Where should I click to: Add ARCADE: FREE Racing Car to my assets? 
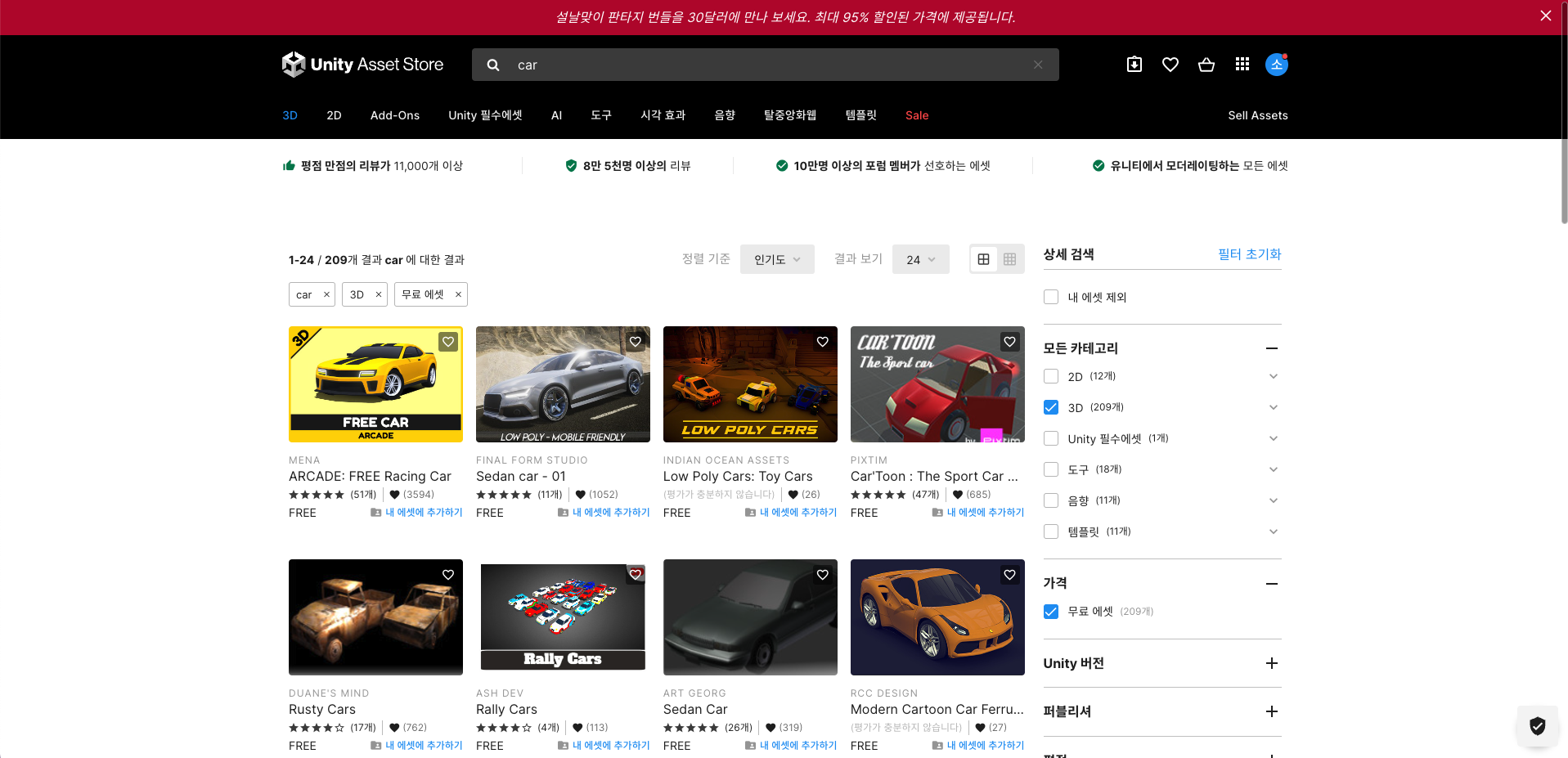tap(416, 513)
